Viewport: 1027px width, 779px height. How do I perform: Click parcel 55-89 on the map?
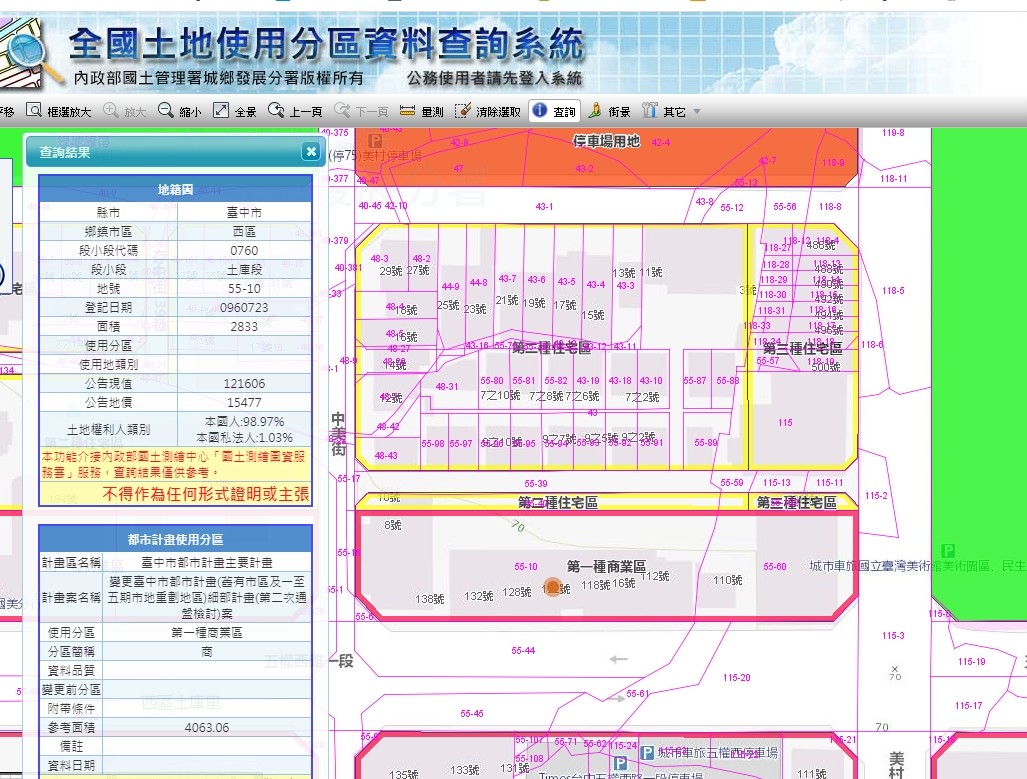705,442
